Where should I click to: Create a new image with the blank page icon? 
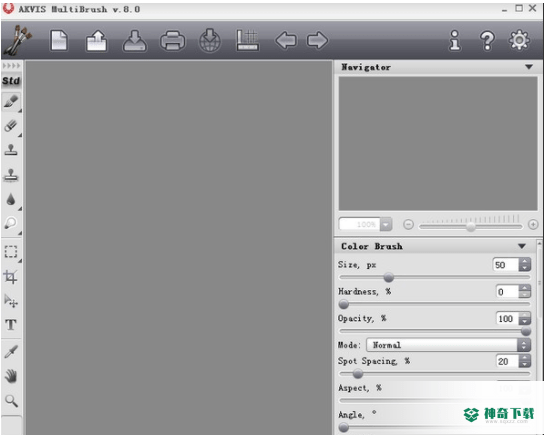pyautogui.click(x=59, y=41)
